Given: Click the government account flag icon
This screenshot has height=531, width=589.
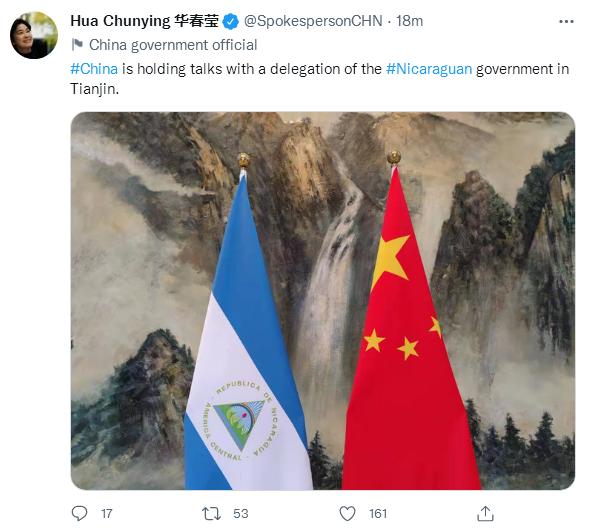Looking at the screenshot, I should tap(77, 45).
